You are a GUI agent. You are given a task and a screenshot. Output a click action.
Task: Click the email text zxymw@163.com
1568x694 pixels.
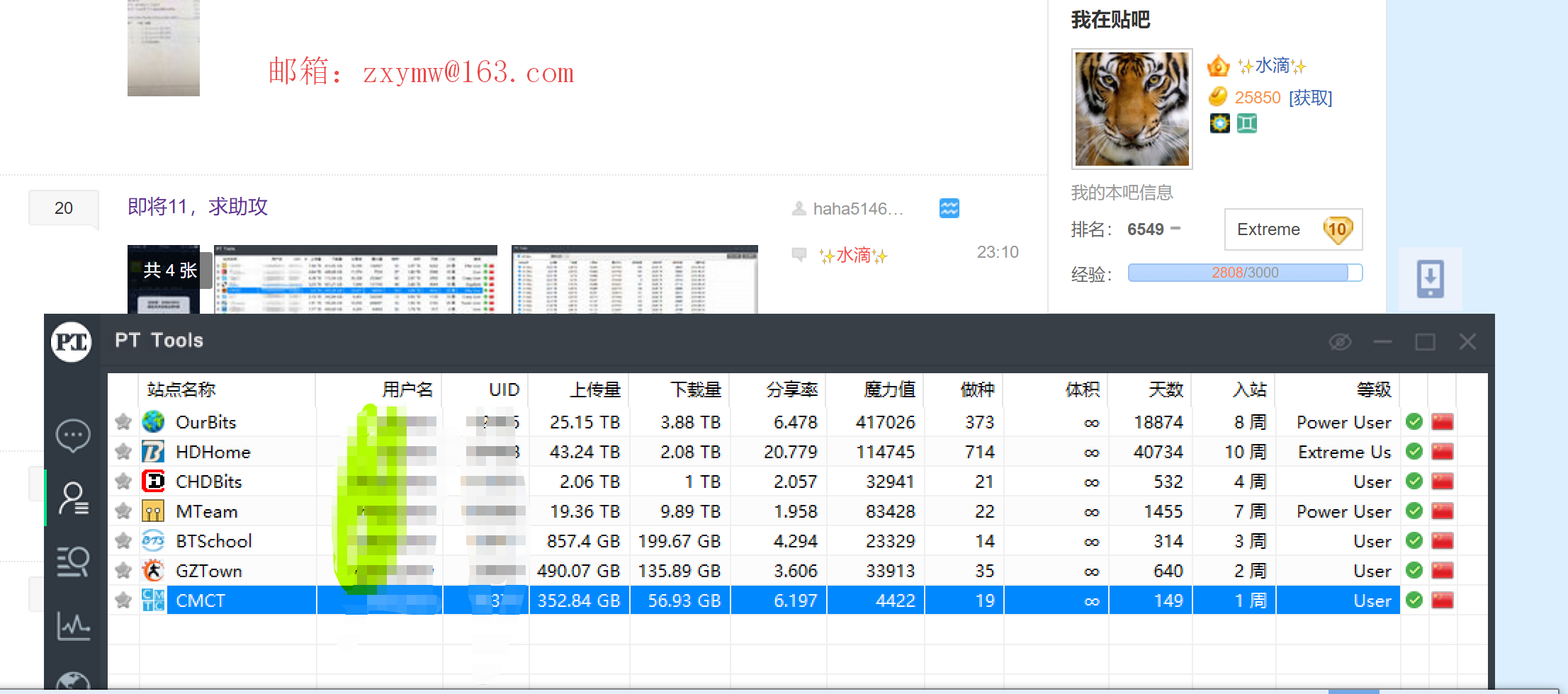(468, 72)
